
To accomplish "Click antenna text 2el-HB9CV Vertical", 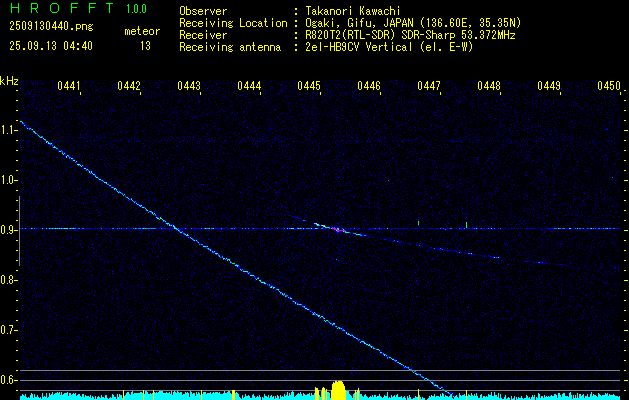I will click(x=357, y=47).
